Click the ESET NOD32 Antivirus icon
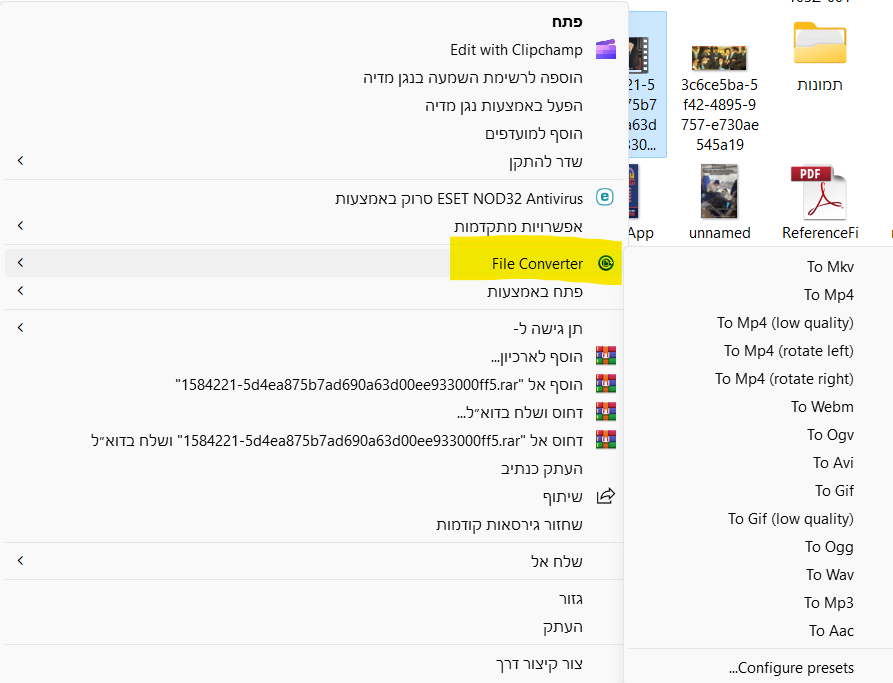 click(605, 197)
